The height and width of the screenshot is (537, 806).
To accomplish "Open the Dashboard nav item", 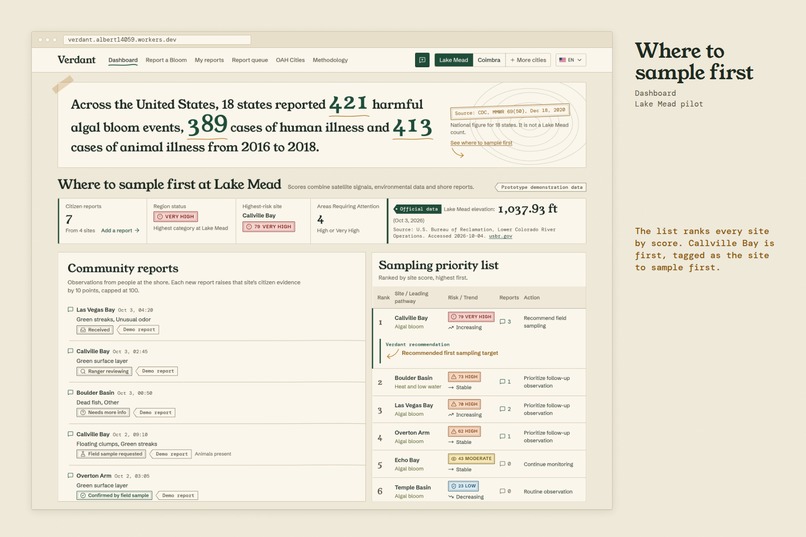I will point(123,60).
